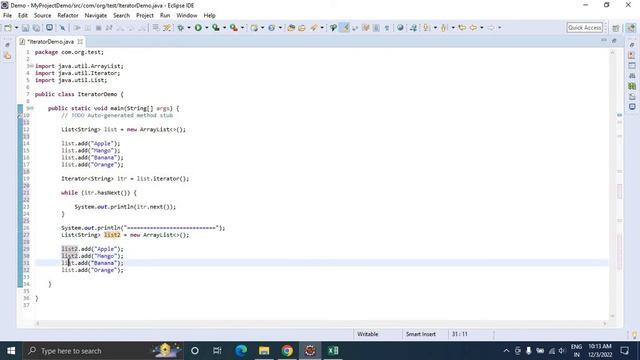Run the program with green Run button
Screen dimensions: 640x360
point(198,28)
